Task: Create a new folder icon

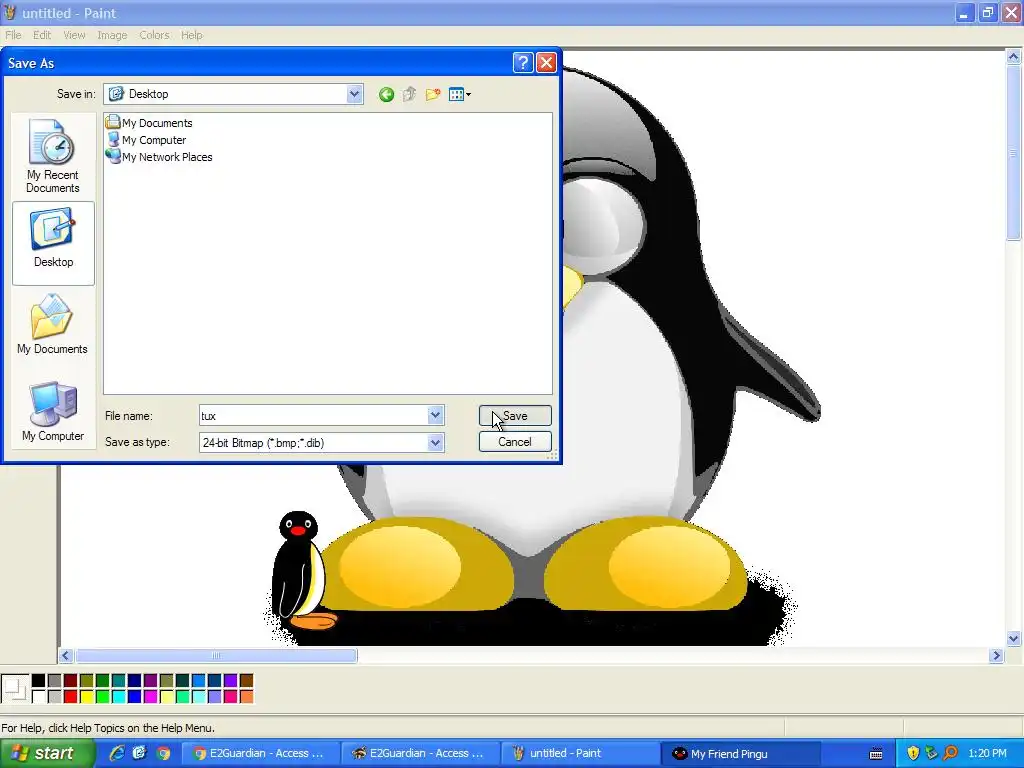Action: [432, 95]
